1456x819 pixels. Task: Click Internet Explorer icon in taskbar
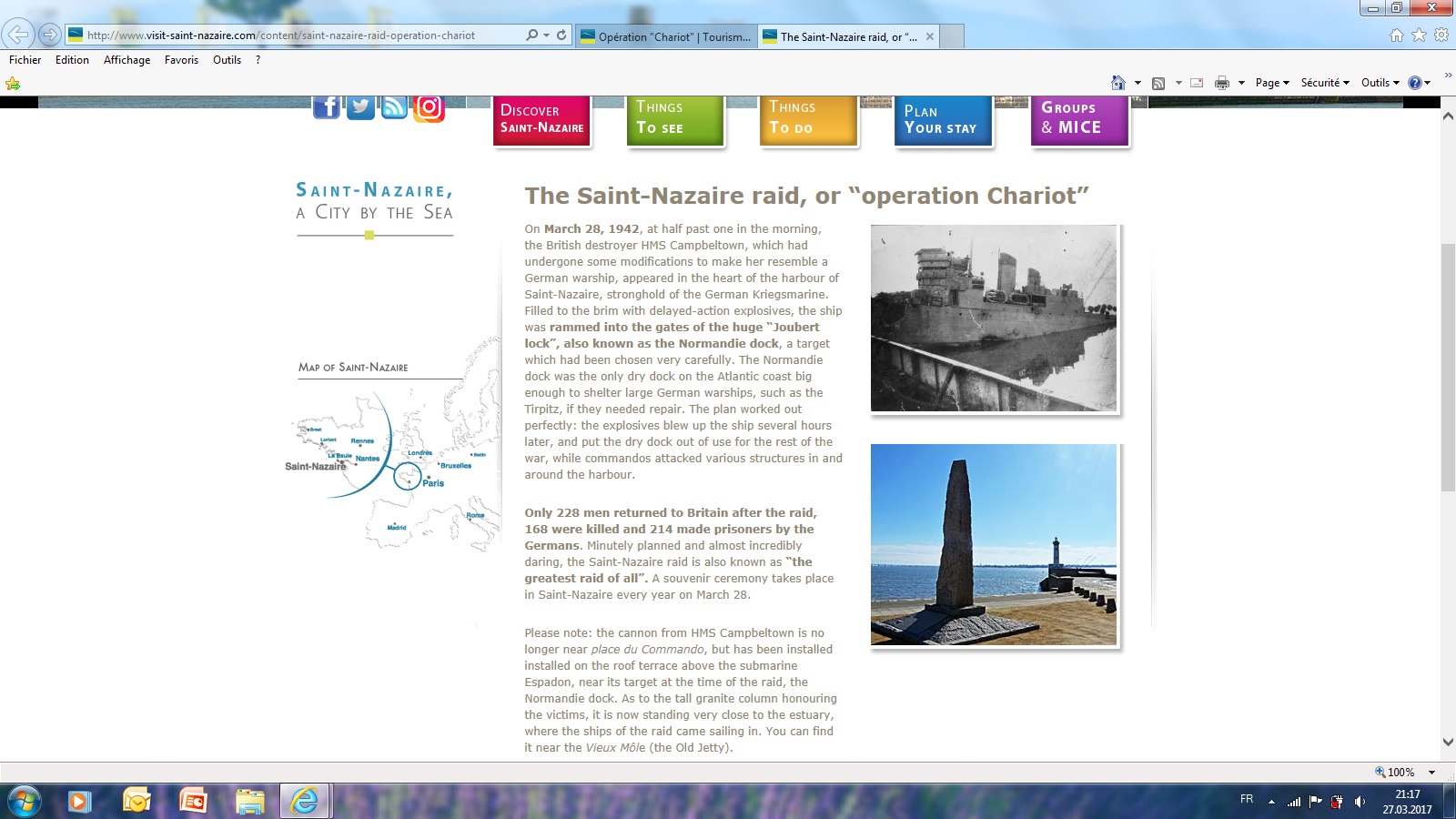tap(305, 801)
